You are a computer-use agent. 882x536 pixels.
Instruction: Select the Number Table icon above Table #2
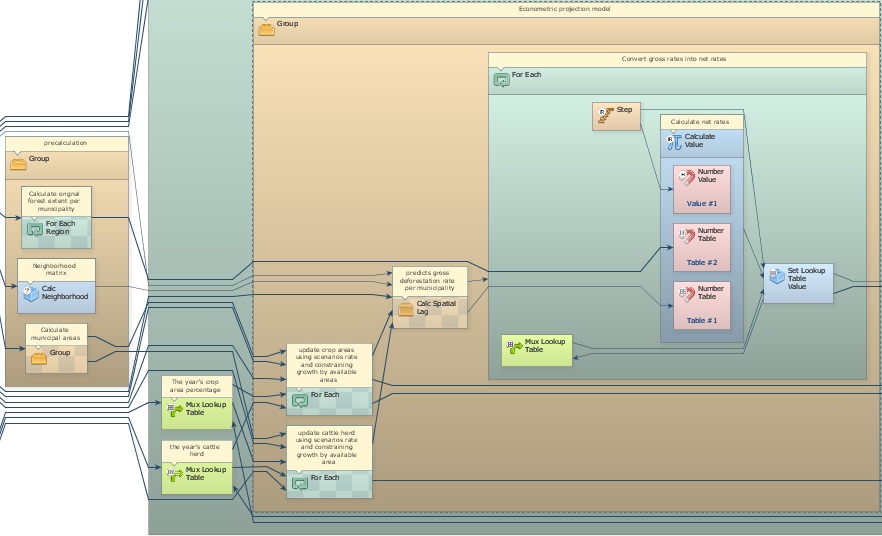click(686, 236)
